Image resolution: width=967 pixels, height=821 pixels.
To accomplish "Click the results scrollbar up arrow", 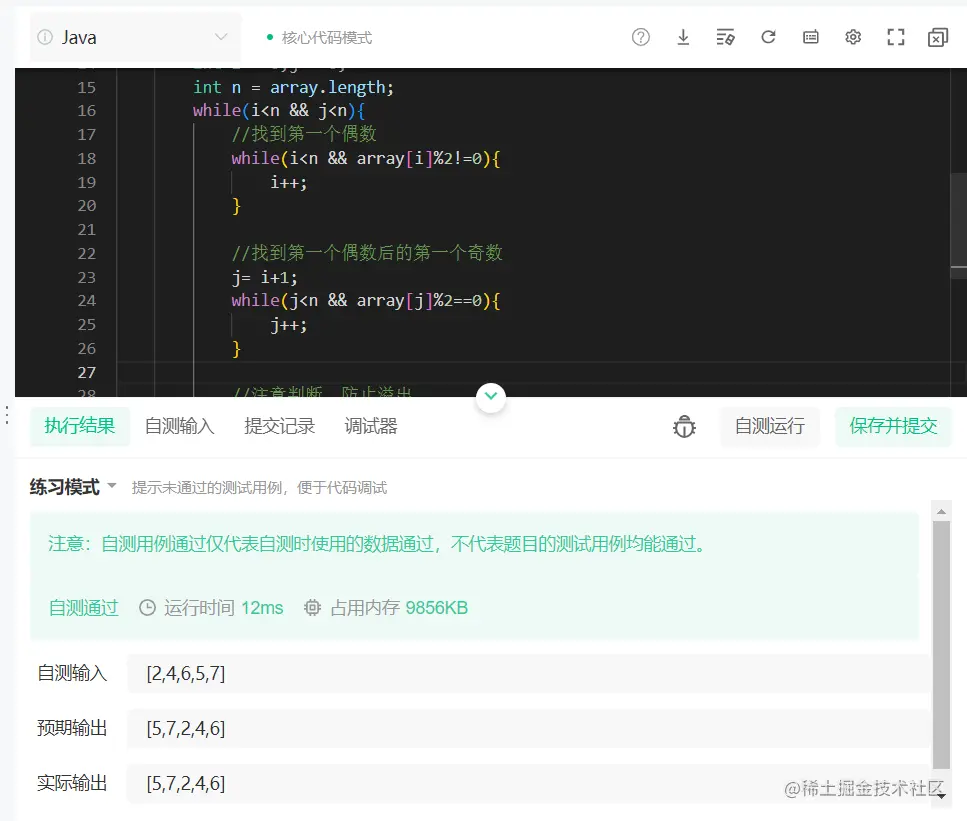I will click(x=941, y=511).
